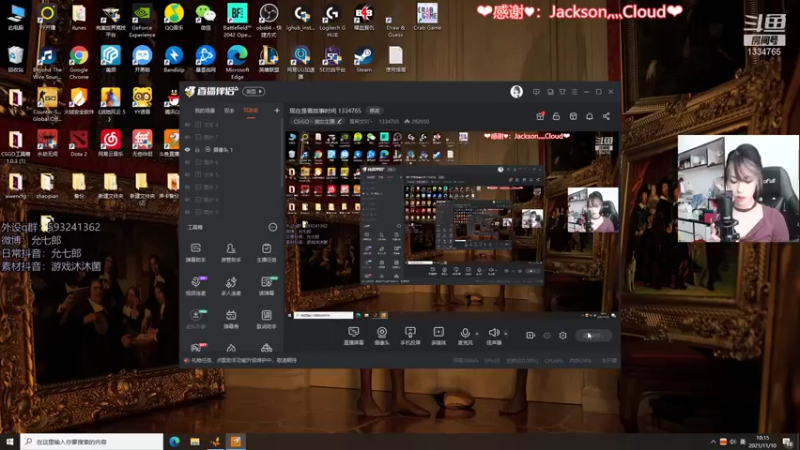The height and width of the screenshot is (450, 800).
Task: Open Edge from the taskbar
Action: 174,441
